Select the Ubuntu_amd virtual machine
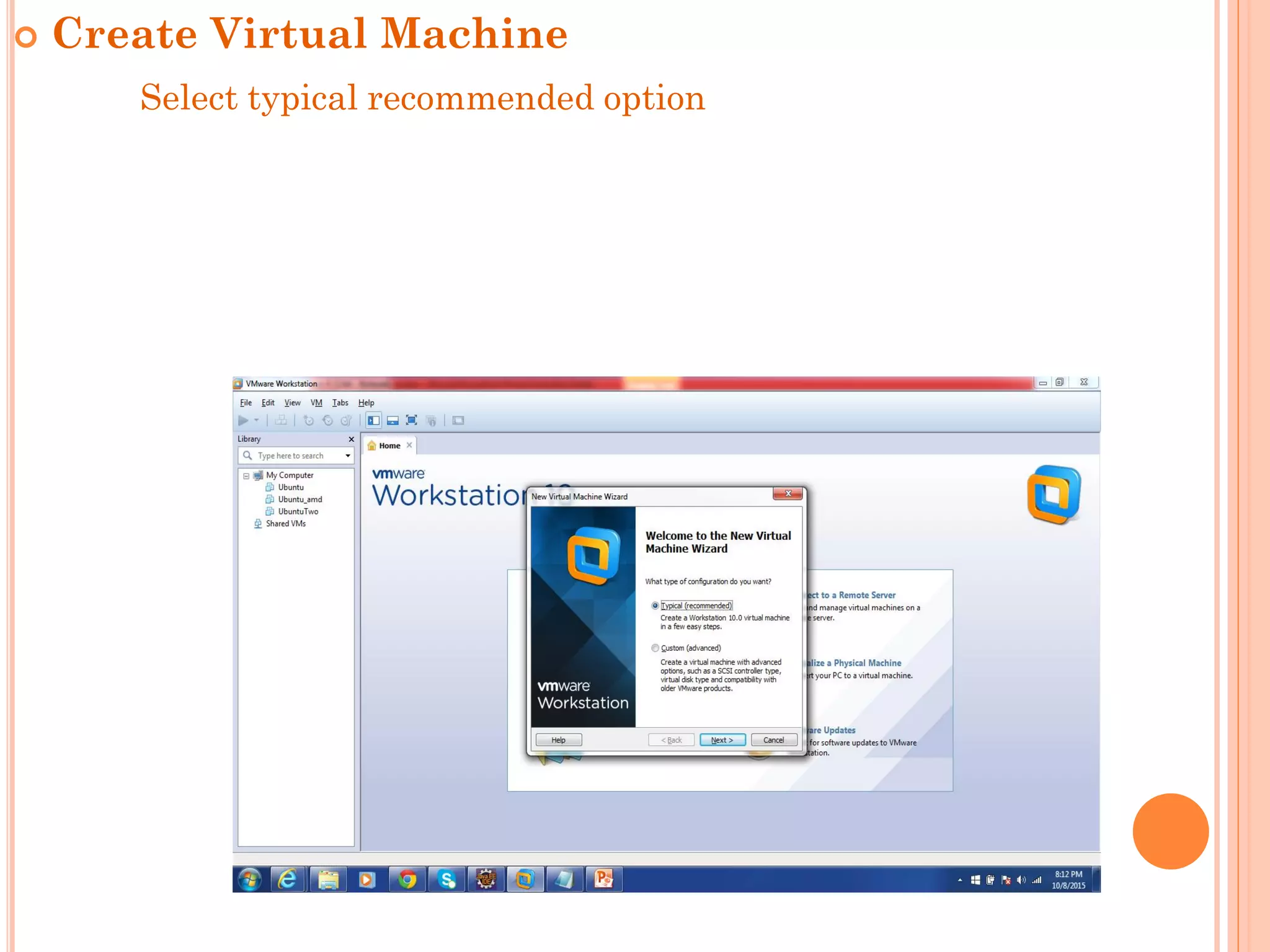 (300, 500)
